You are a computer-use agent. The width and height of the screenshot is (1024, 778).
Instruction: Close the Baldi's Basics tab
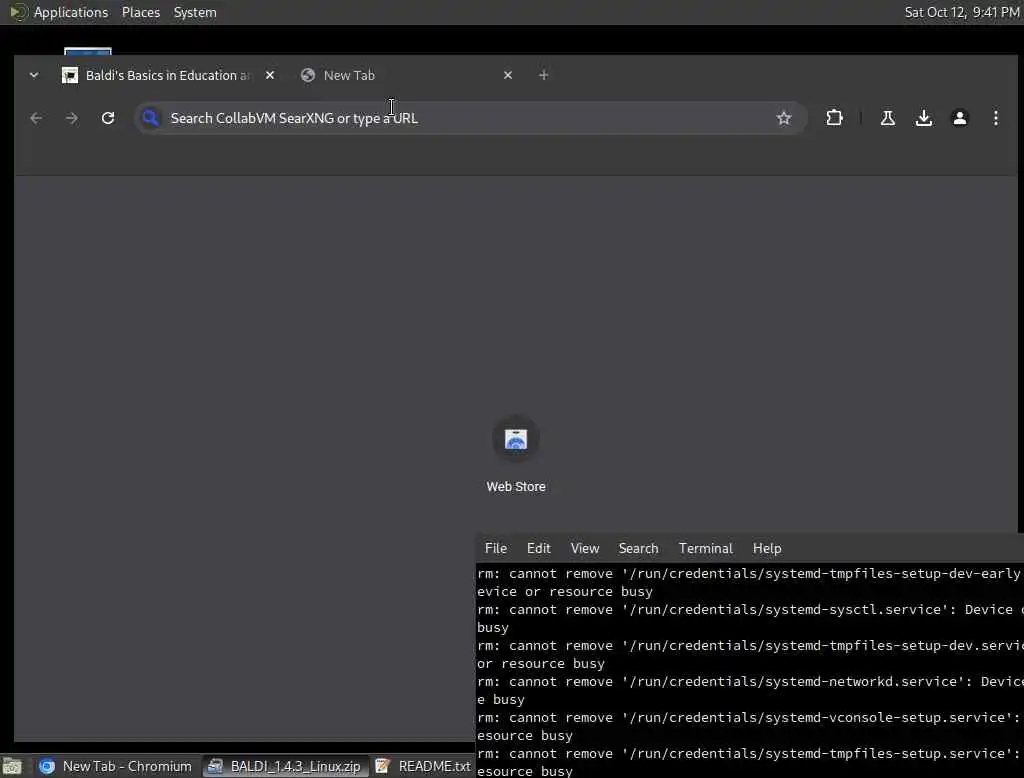[x=270, y=75]
